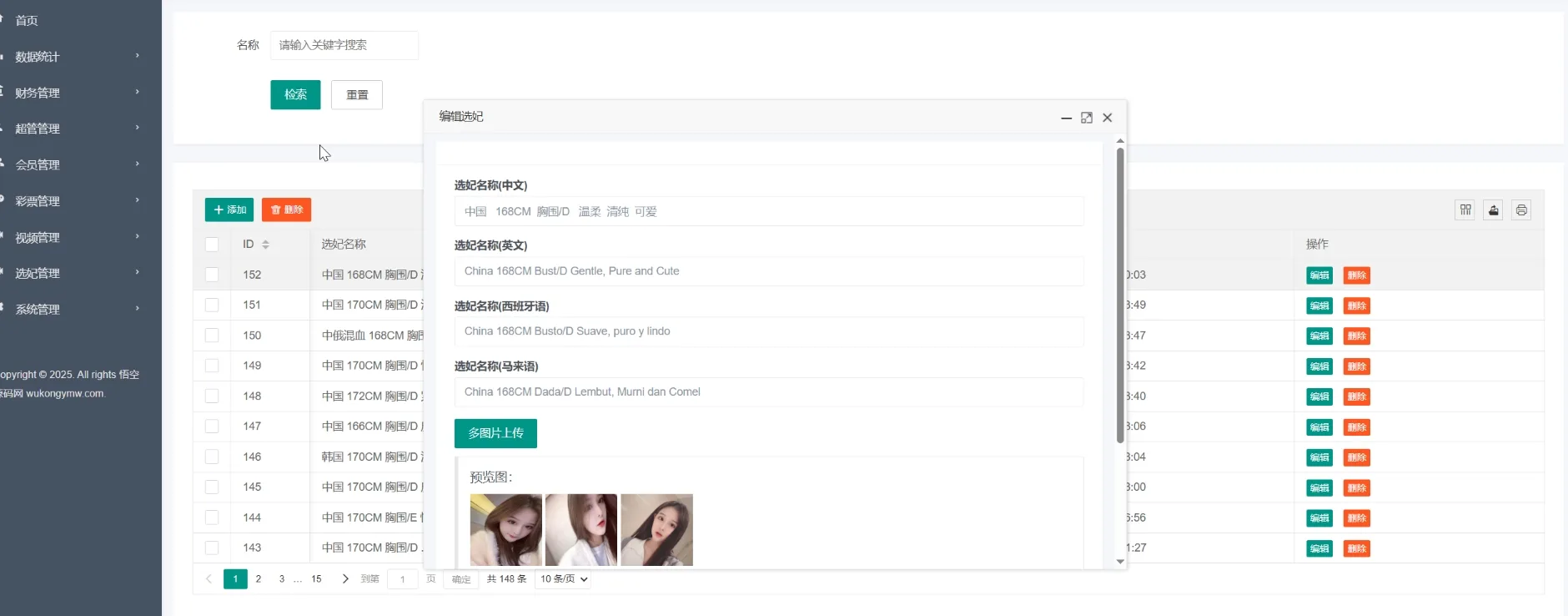Click the red 删除 button with trash icon
Screen dimensions: 1568x616
pos(286,210)
